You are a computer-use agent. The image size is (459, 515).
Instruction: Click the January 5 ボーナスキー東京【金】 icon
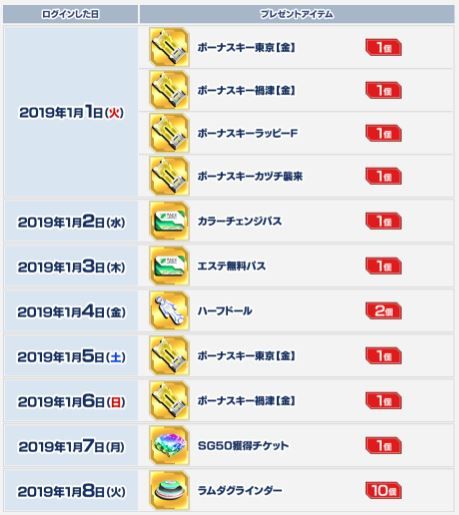(x=169, y=356)
